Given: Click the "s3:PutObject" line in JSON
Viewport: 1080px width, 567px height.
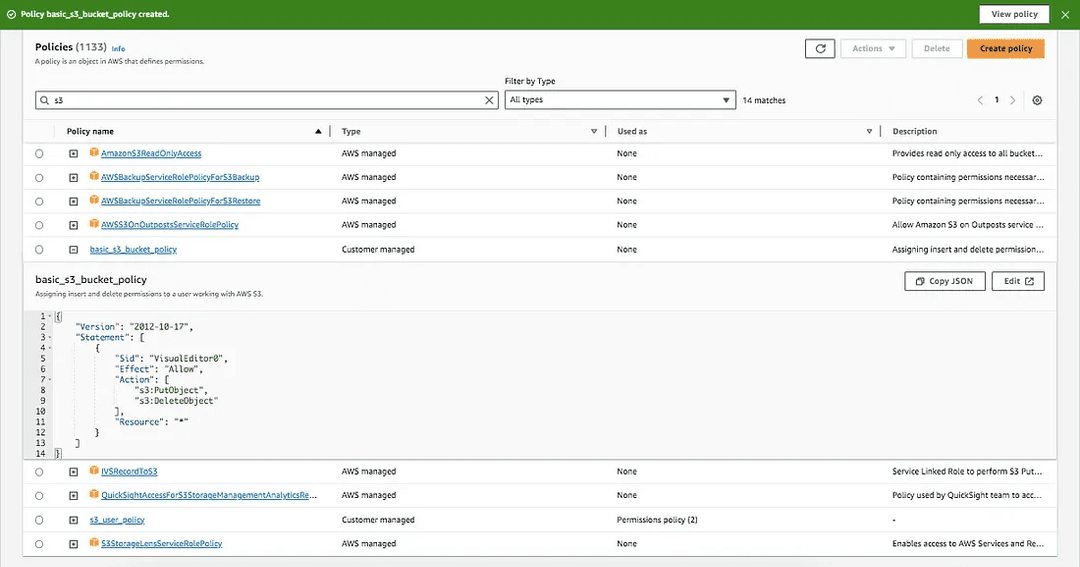Looking at the screenshot, I should pyautogui.click(x=171, y=391).
